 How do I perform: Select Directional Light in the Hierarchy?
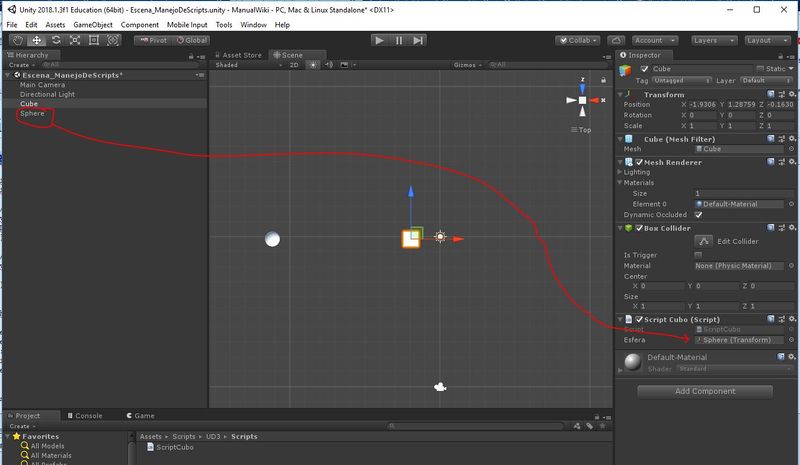tap(47, 94)
